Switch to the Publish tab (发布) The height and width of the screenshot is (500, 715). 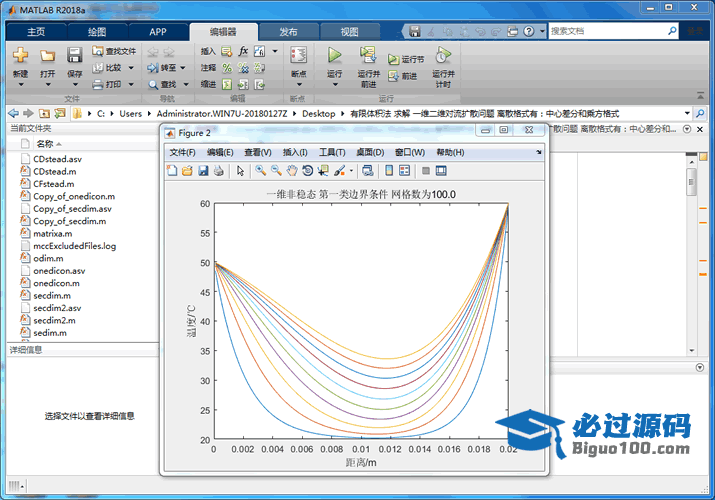[288, 32]
